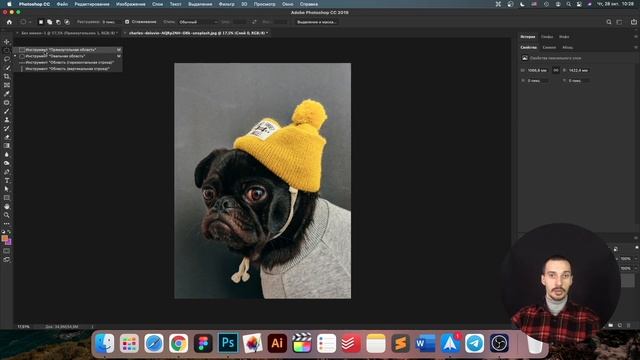Image resolution: width=640 pixels, height=360 pixels.
Task: Open the Properties panel options menu
Action: 636,47
